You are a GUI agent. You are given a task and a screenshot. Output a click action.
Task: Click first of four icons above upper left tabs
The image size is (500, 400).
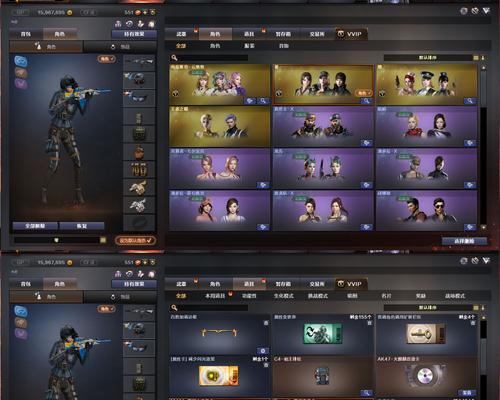point(118,23)
